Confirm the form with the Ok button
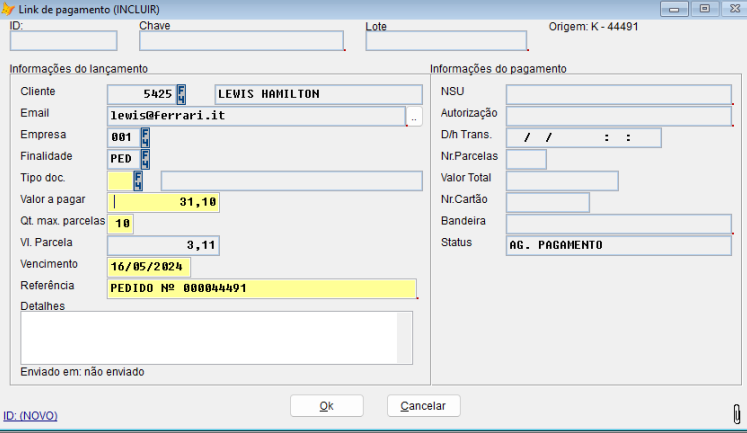This screenshot has height=433, width=747. (326, 406)
